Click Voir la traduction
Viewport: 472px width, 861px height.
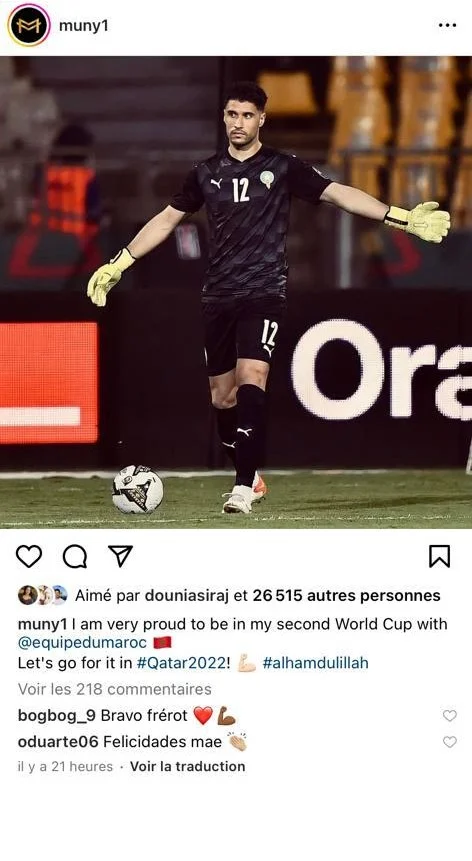[x=188, y=766]
